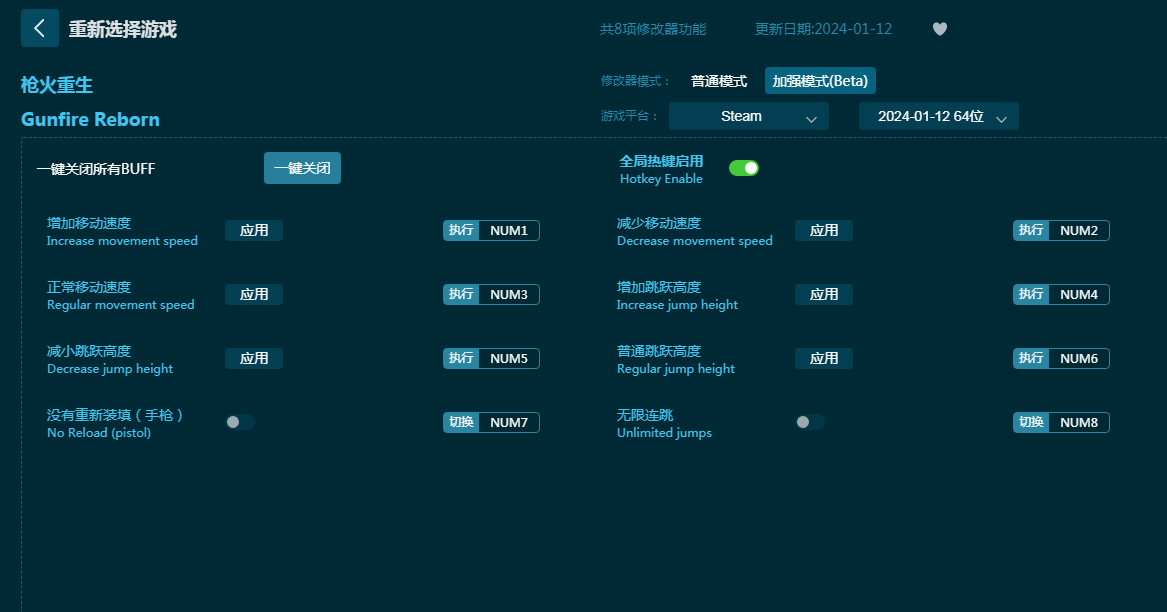Click the NUM2 hotkey field
Screen dimensions: 1167x612
click(1079, 231)
